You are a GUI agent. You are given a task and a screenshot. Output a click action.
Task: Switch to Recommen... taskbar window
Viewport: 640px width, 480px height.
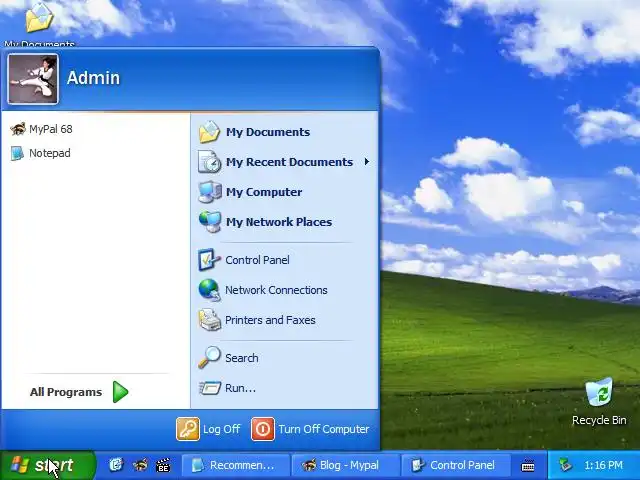click(x=235, y=465)
